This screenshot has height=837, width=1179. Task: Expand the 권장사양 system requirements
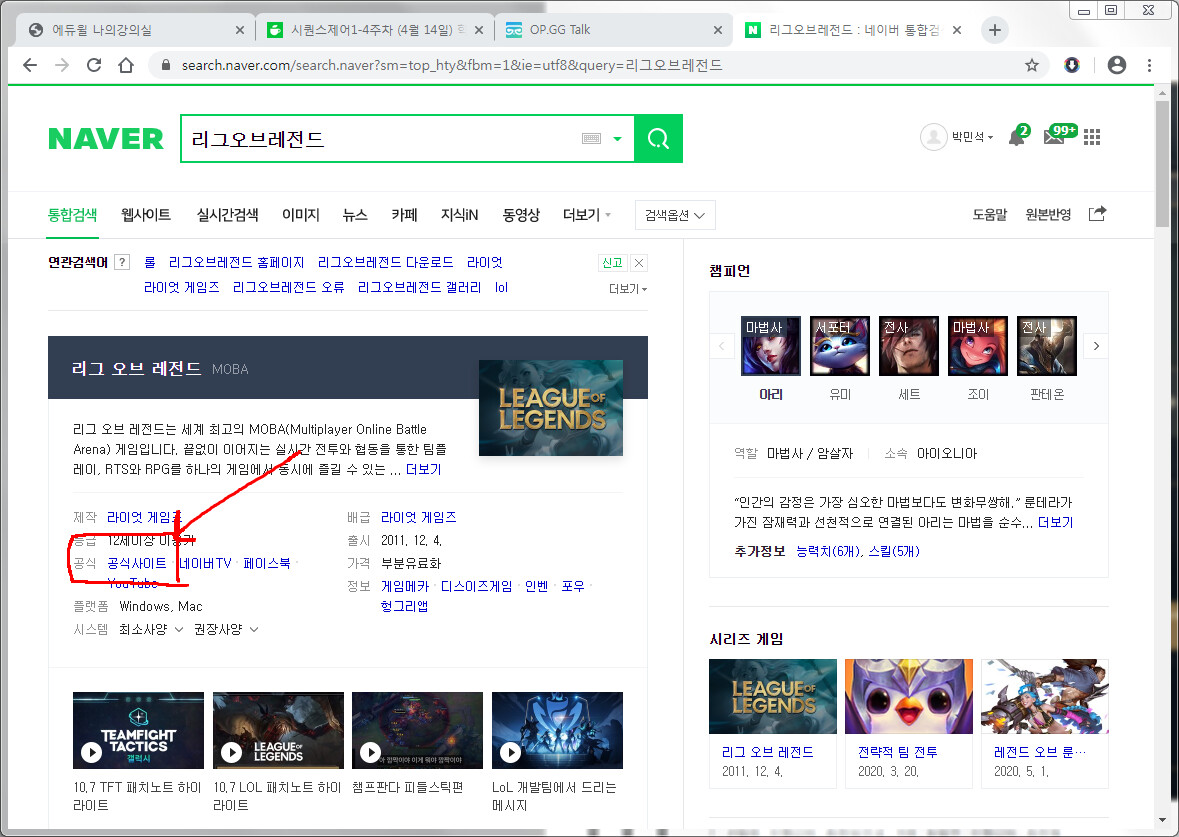point(226,629)
